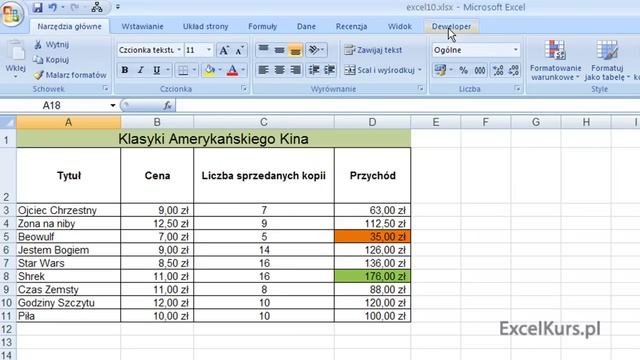Image resolution: width=640 pixels, height=360 pixels.
Task: Open the Wyrównanie alignment dialog launcher
Action: 420,89
